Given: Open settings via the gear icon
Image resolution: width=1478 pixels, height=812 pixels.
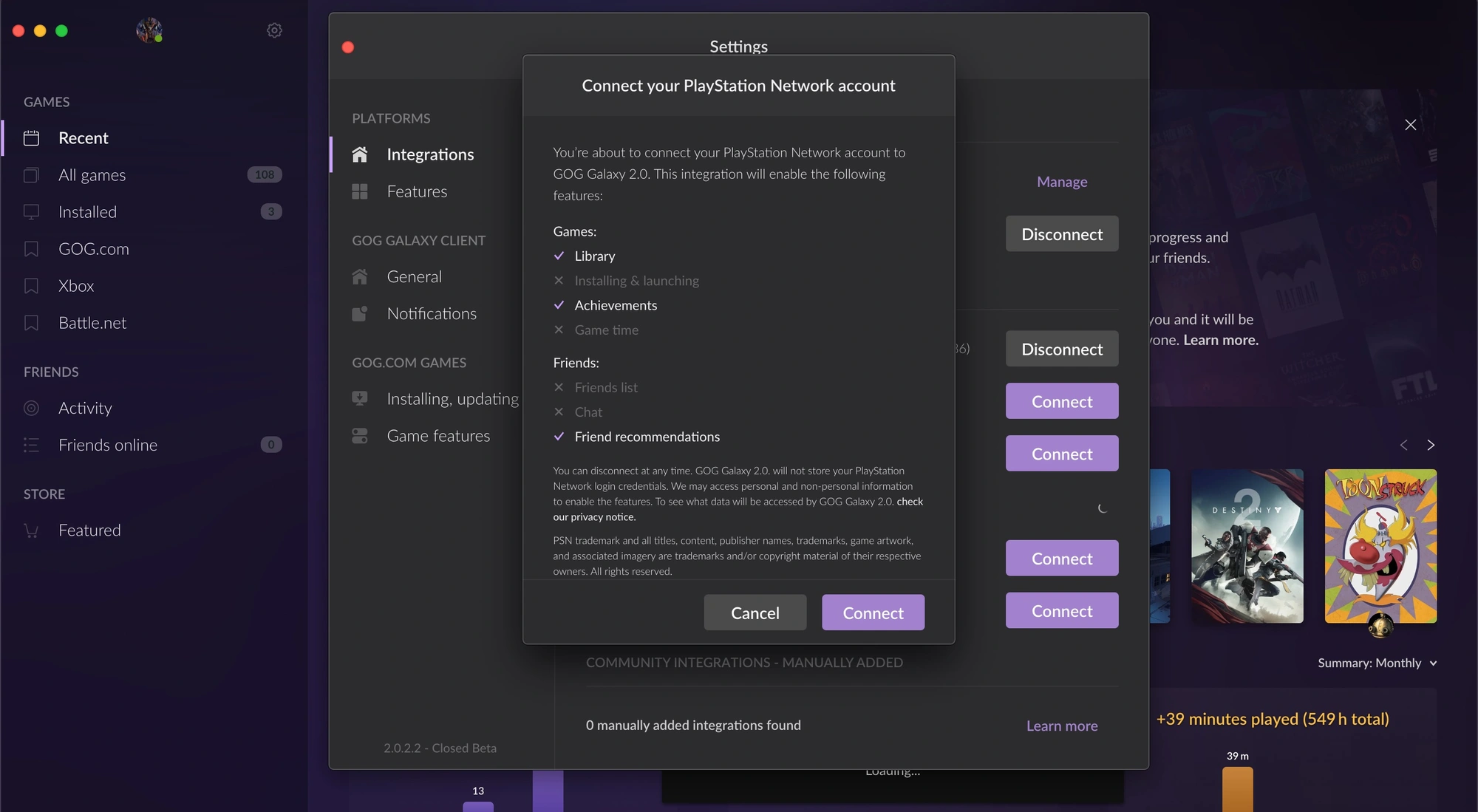Looking at the screenshot, I should [x=274, y=30].
